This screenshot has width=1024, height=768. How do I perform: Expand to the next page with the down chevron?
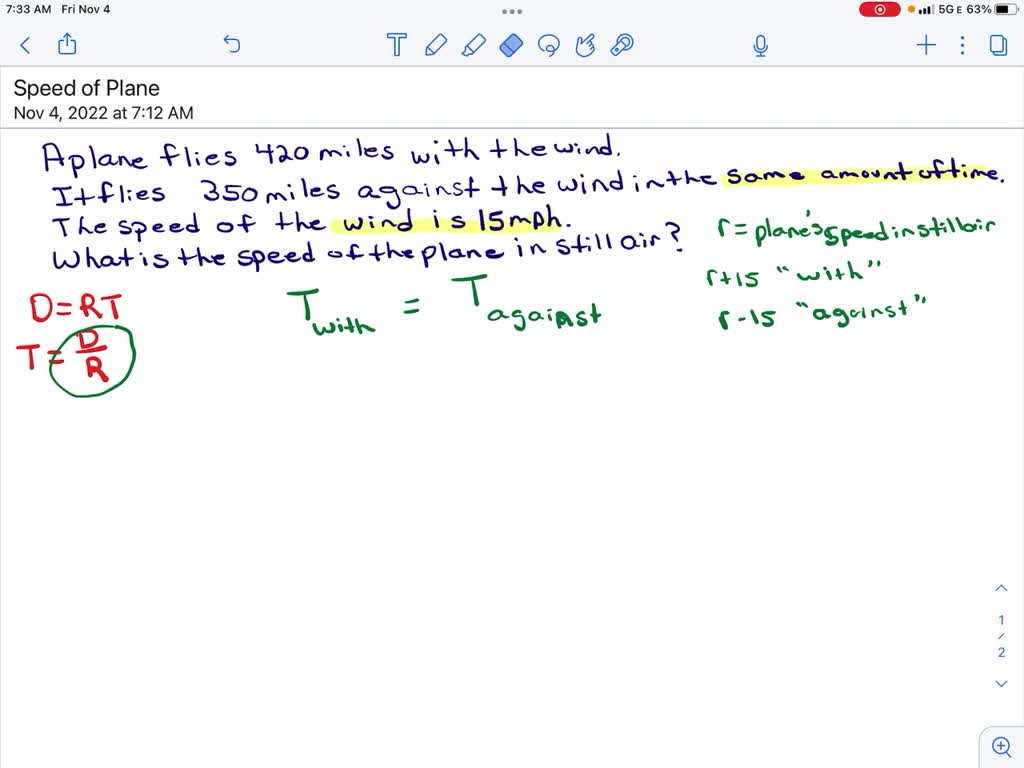point(1001,683)
